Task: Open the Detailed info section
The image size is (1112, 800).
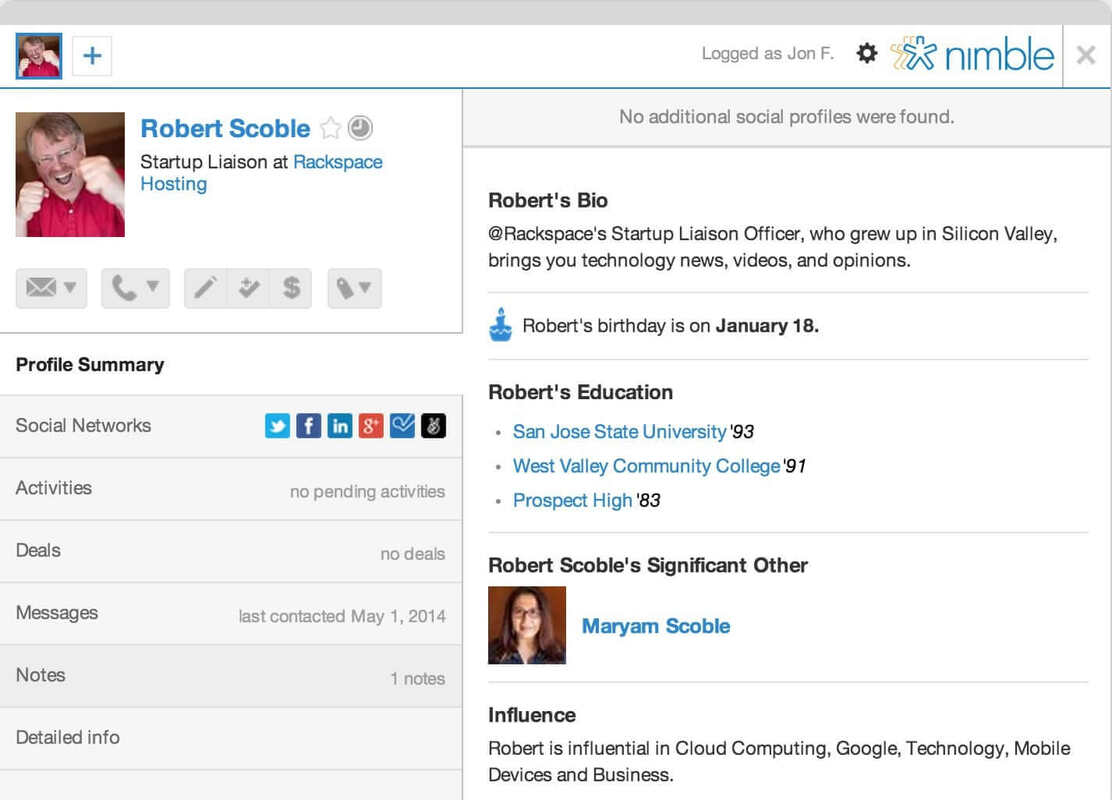Action: pos(67,737)
